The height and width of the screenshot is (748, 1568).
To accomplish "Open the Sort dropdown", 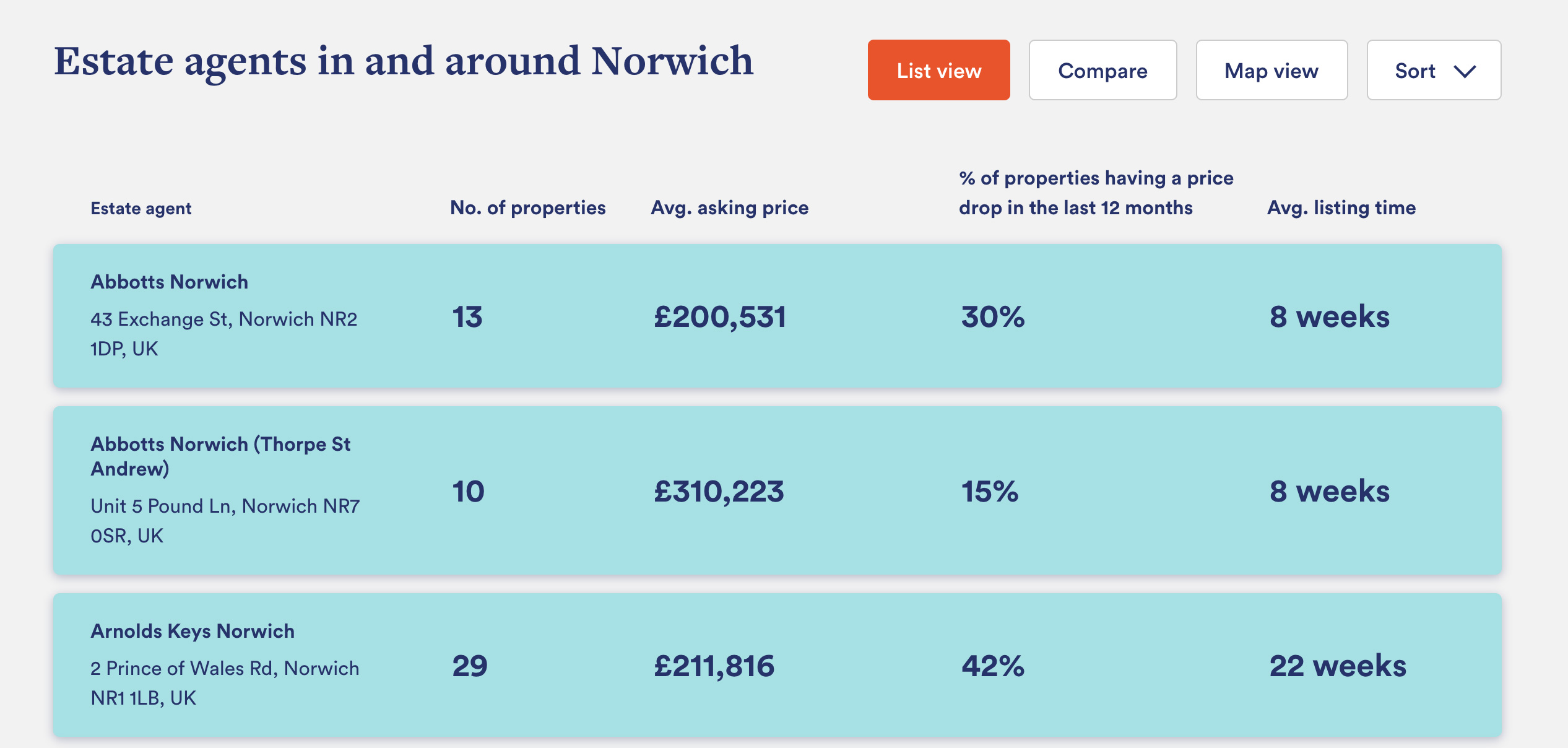I will (1434, 70).
